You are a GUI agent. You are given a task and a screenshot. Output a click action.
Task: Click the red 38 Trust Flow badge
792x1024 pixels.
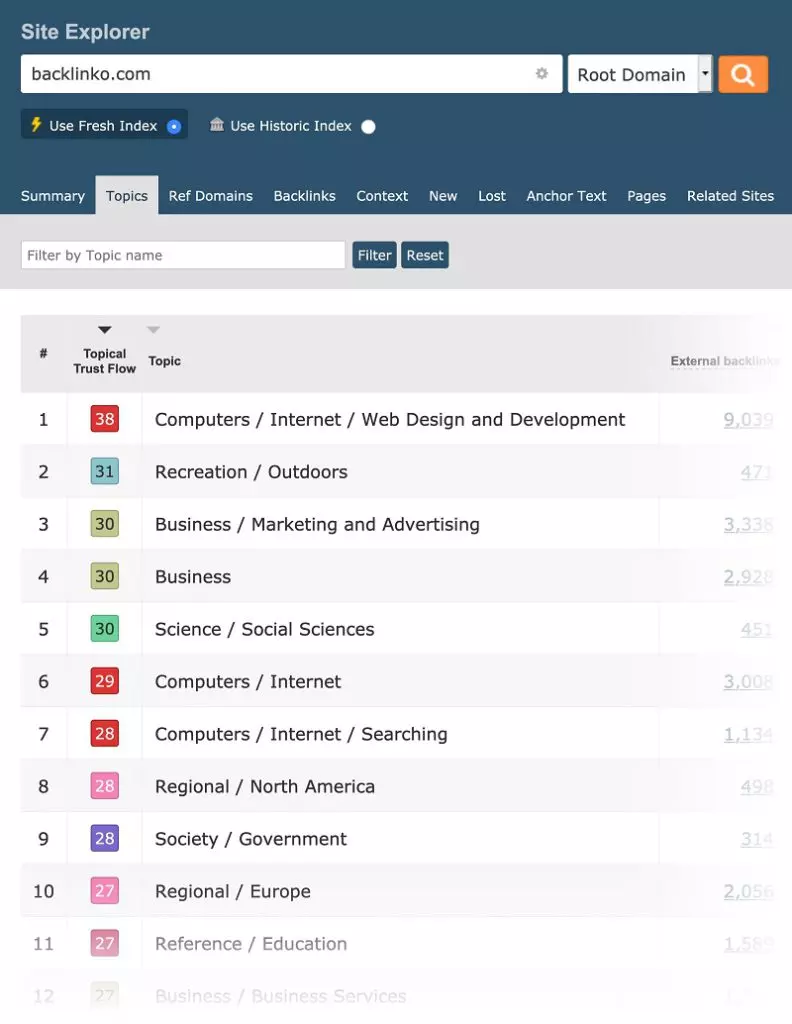pos(104,419)
